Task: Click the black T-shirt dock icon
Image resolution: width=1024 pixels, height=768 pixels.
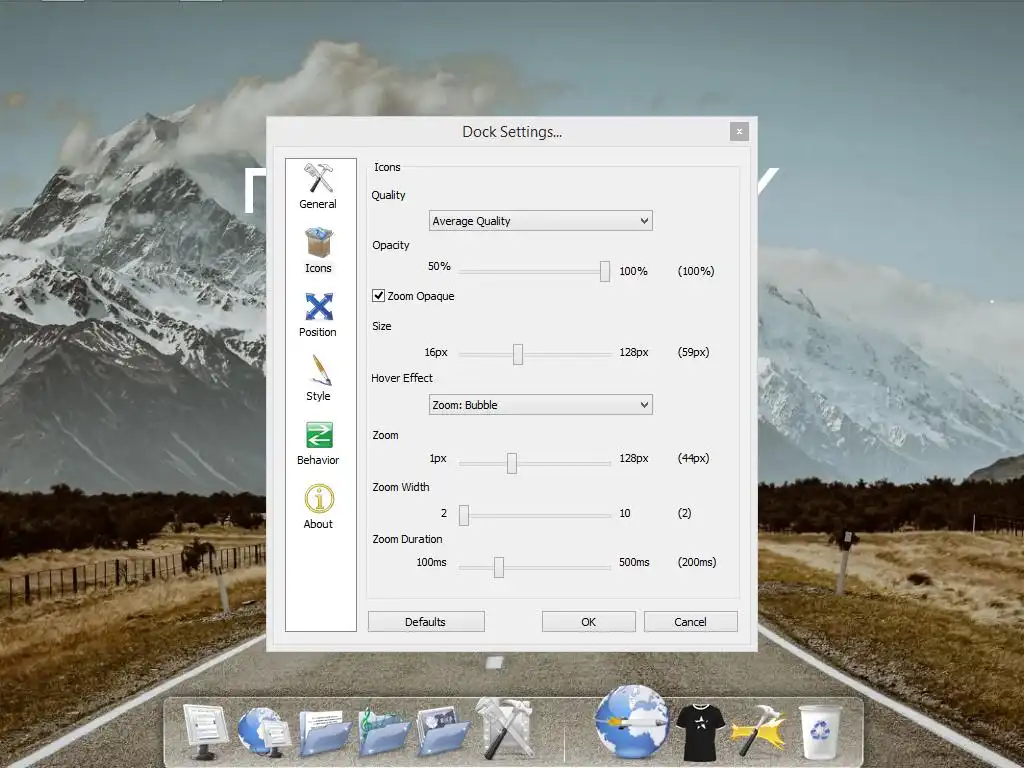Action: [700, 731]
